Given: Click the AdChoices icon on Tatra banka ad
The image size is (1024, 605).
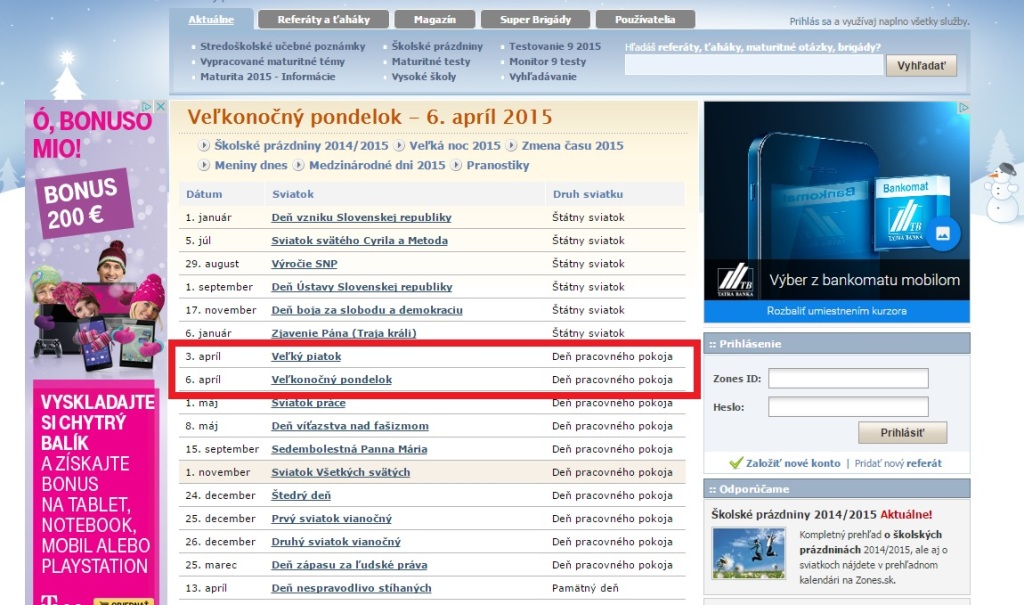Looking at the screenshot, I should point(964,108).
